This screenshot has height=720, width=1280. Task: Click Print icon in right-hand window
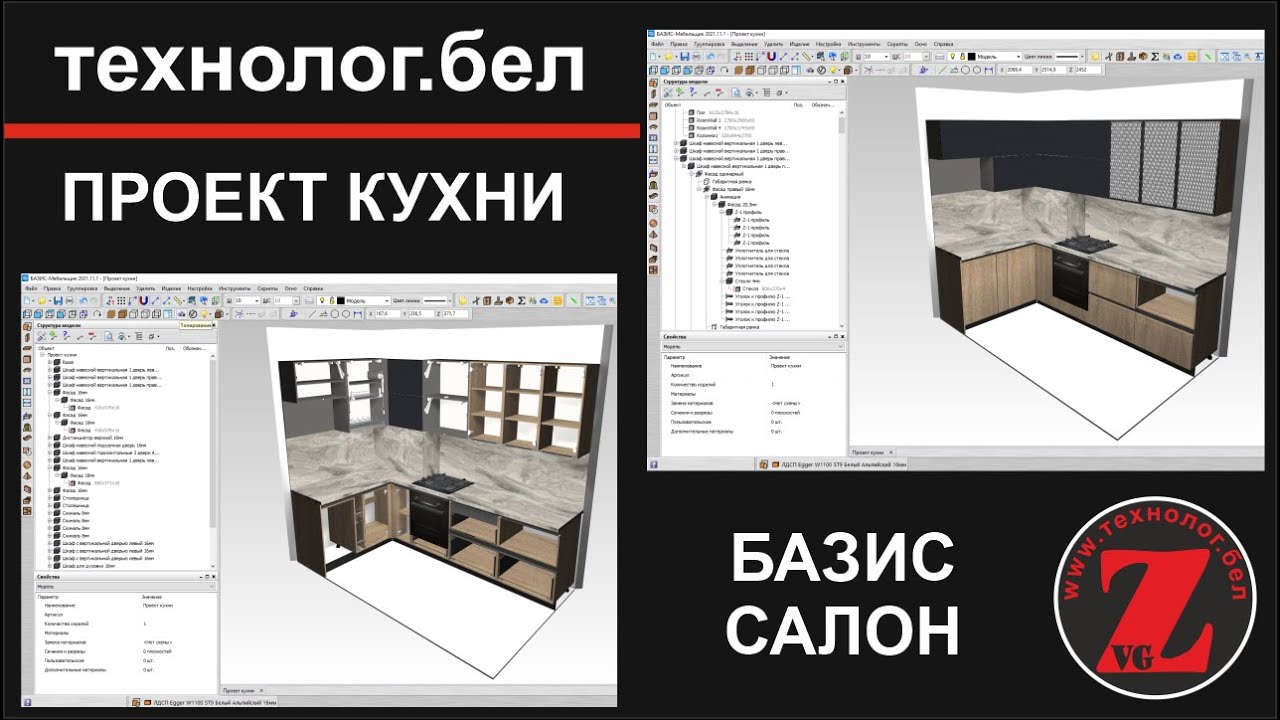[x=697, y=56]
